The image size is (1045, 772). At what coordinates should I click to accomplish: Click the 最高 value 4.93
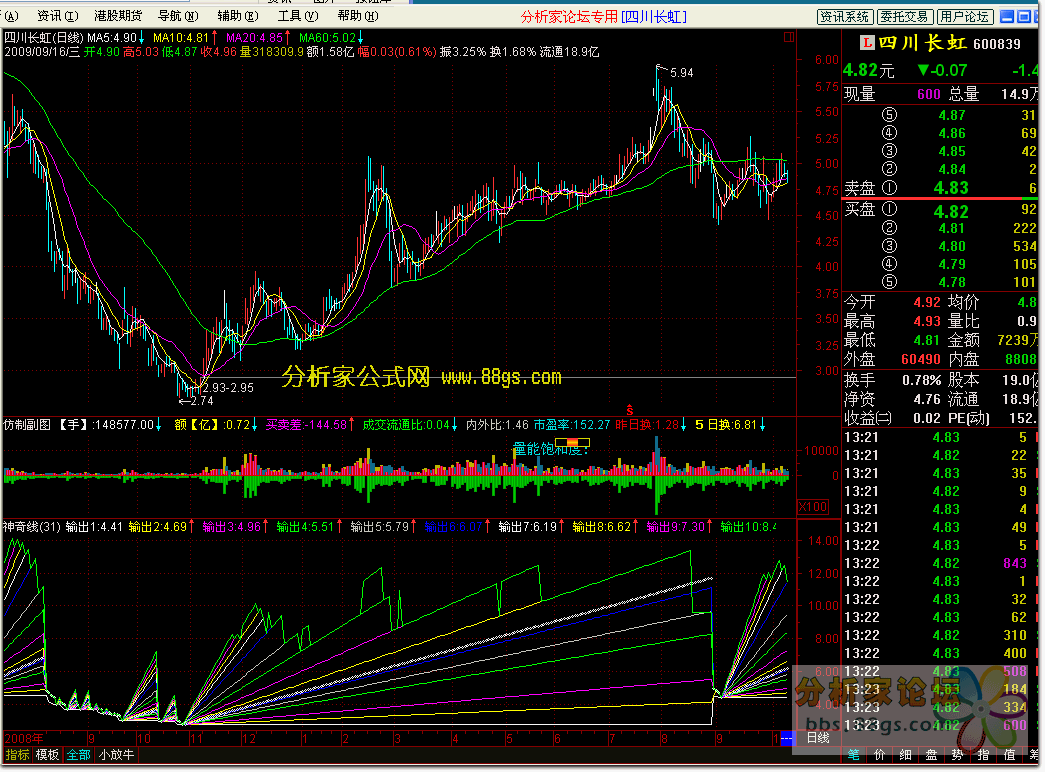927,321
